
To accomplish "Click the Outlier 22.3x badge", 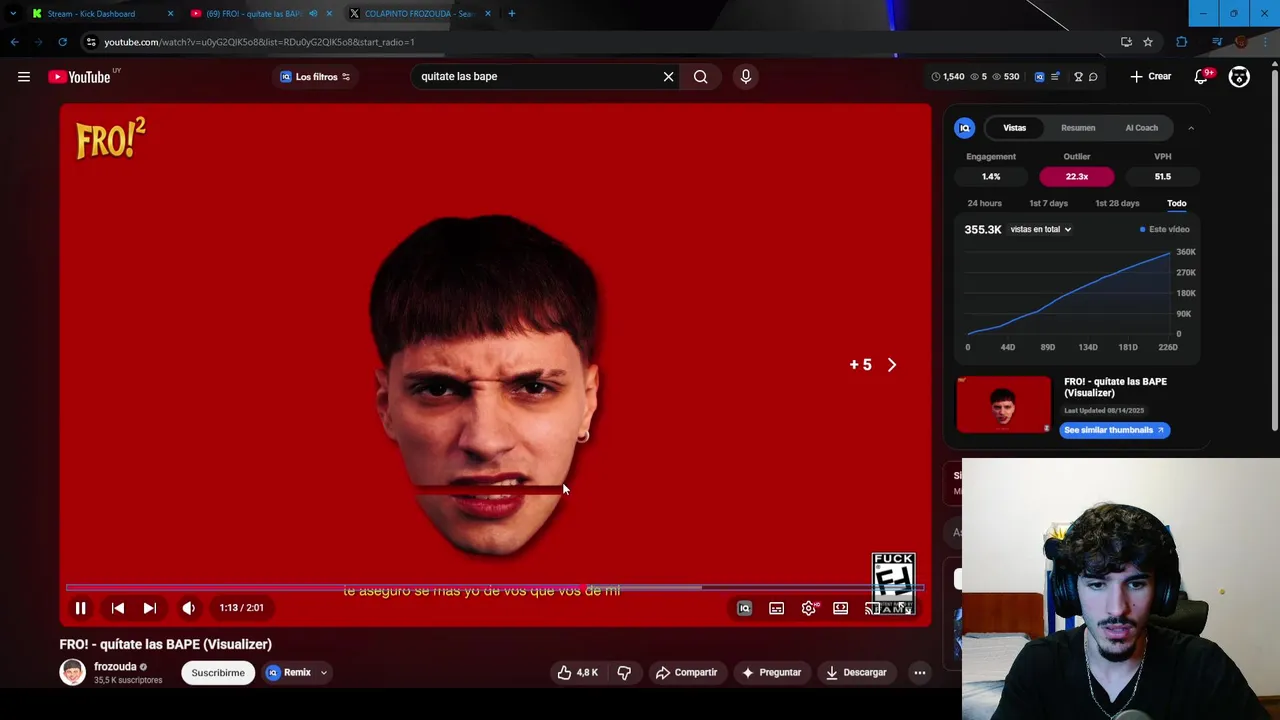I will tap(1077, 177).
